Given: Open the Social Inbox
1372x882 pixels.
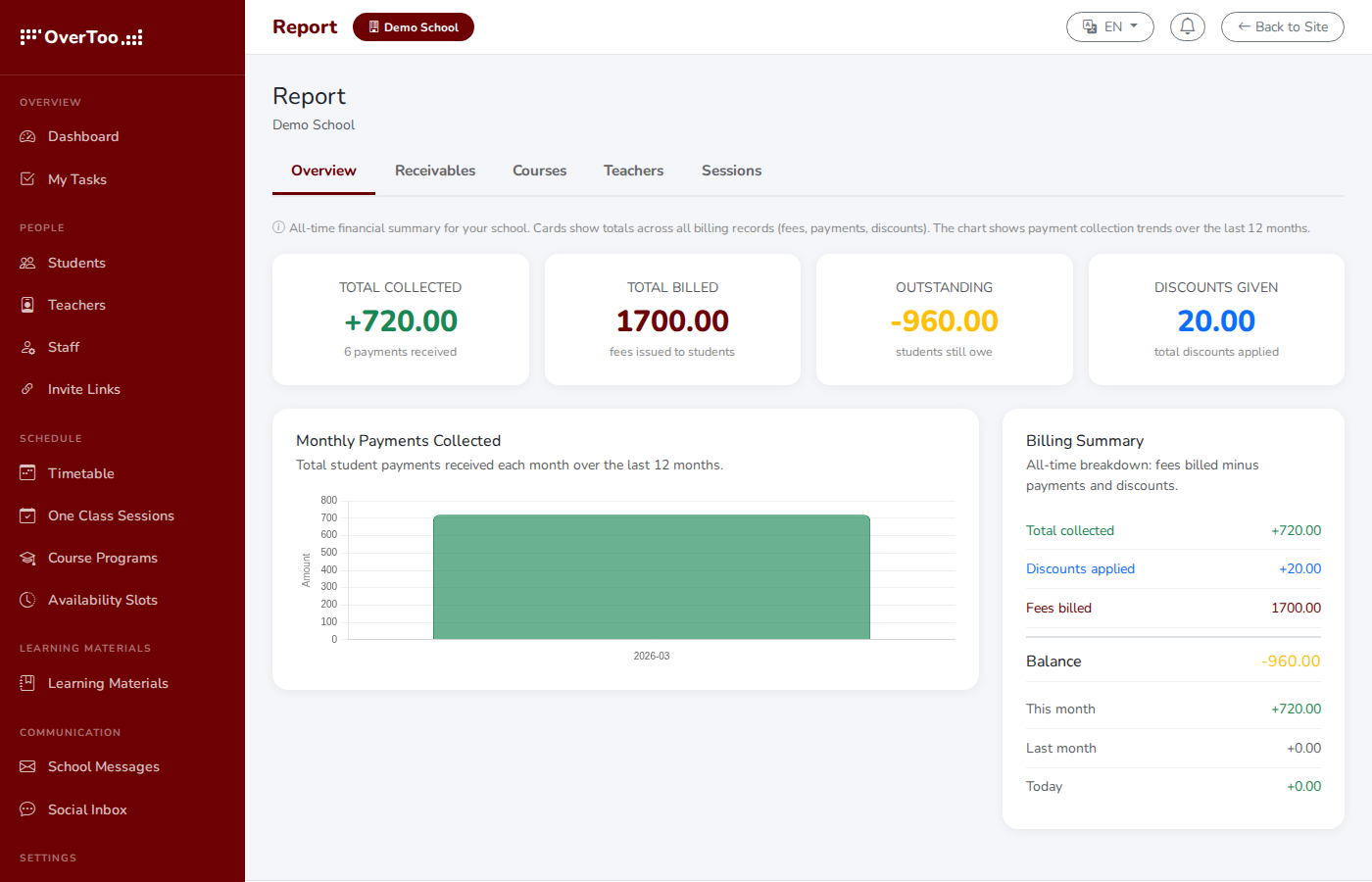Looking at the screenshot, I should [x=87, y=809].
